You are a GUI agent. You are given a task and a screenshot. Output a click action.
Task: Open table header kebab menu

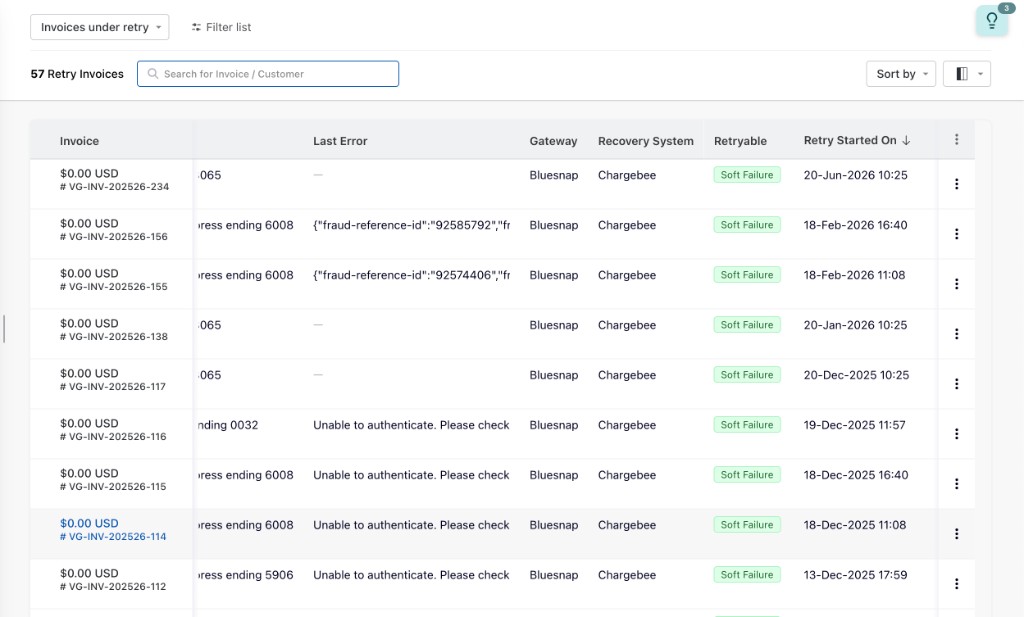(x=956, y=140)
